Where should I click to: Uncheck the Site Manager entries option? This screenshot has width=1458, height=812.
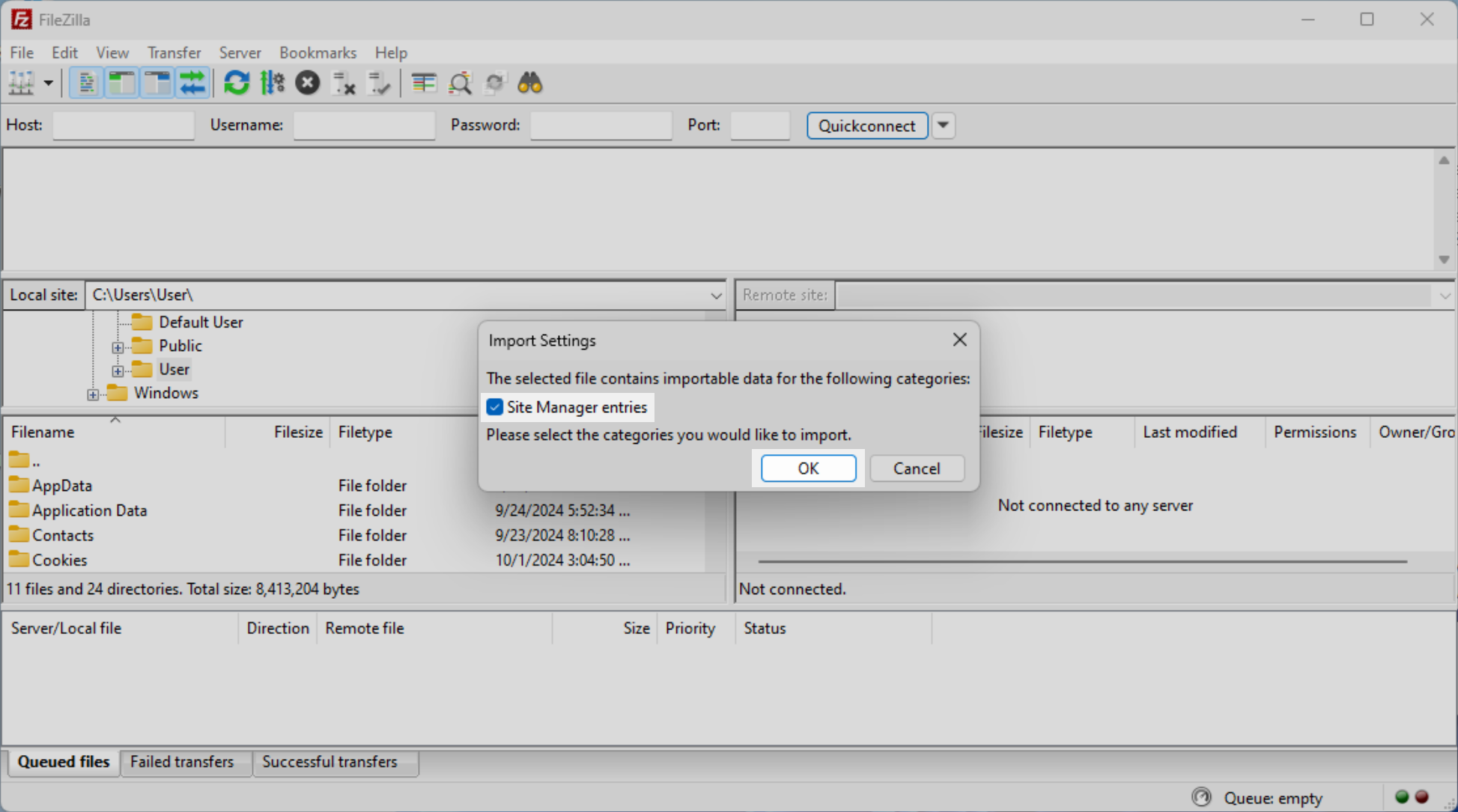click(x=494, y=406)
